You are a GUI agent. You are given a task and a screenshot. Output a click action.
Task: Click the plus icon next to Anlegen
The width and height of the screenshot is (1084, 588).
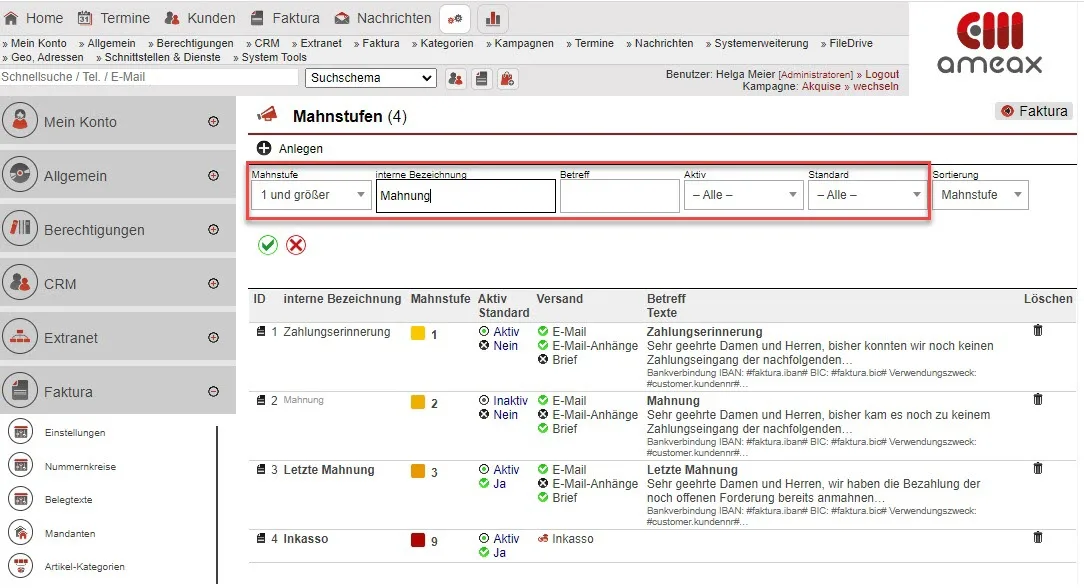(x=264, y=148)
